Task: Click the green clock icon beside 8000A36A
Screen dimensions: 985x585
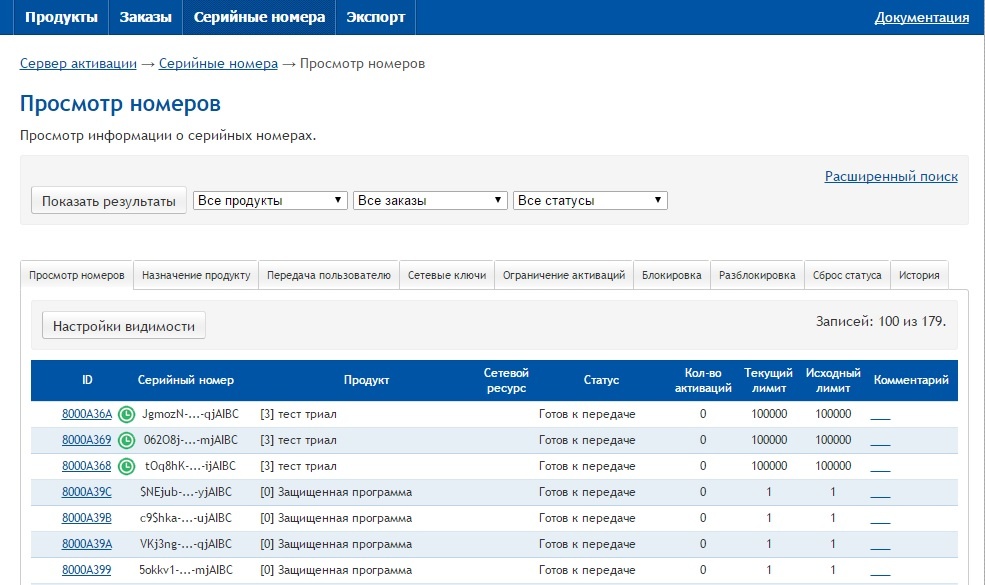Action: 126,414
